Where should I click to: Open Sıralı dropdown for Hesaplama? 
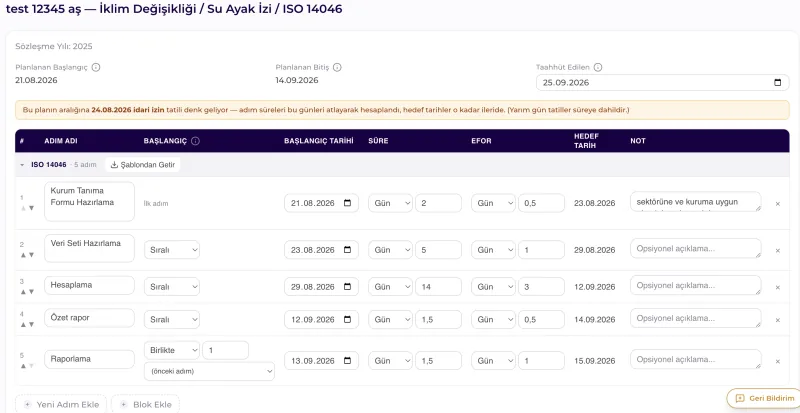pos(172,287)
